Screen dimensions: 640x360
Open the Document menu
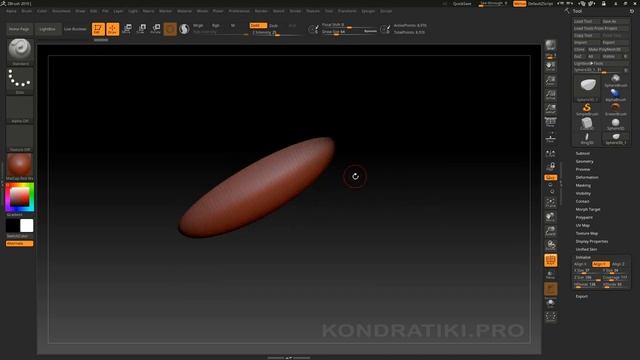click(x=61, y=11)
